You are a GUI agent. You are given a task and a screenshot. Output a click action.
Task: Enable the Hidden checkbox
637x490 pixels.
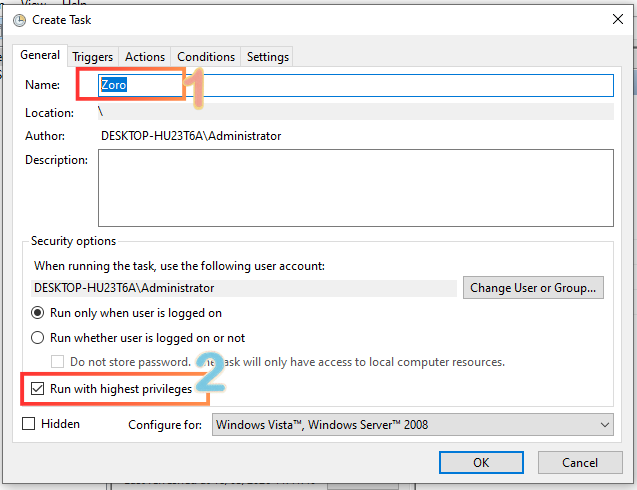pos(29,424)
